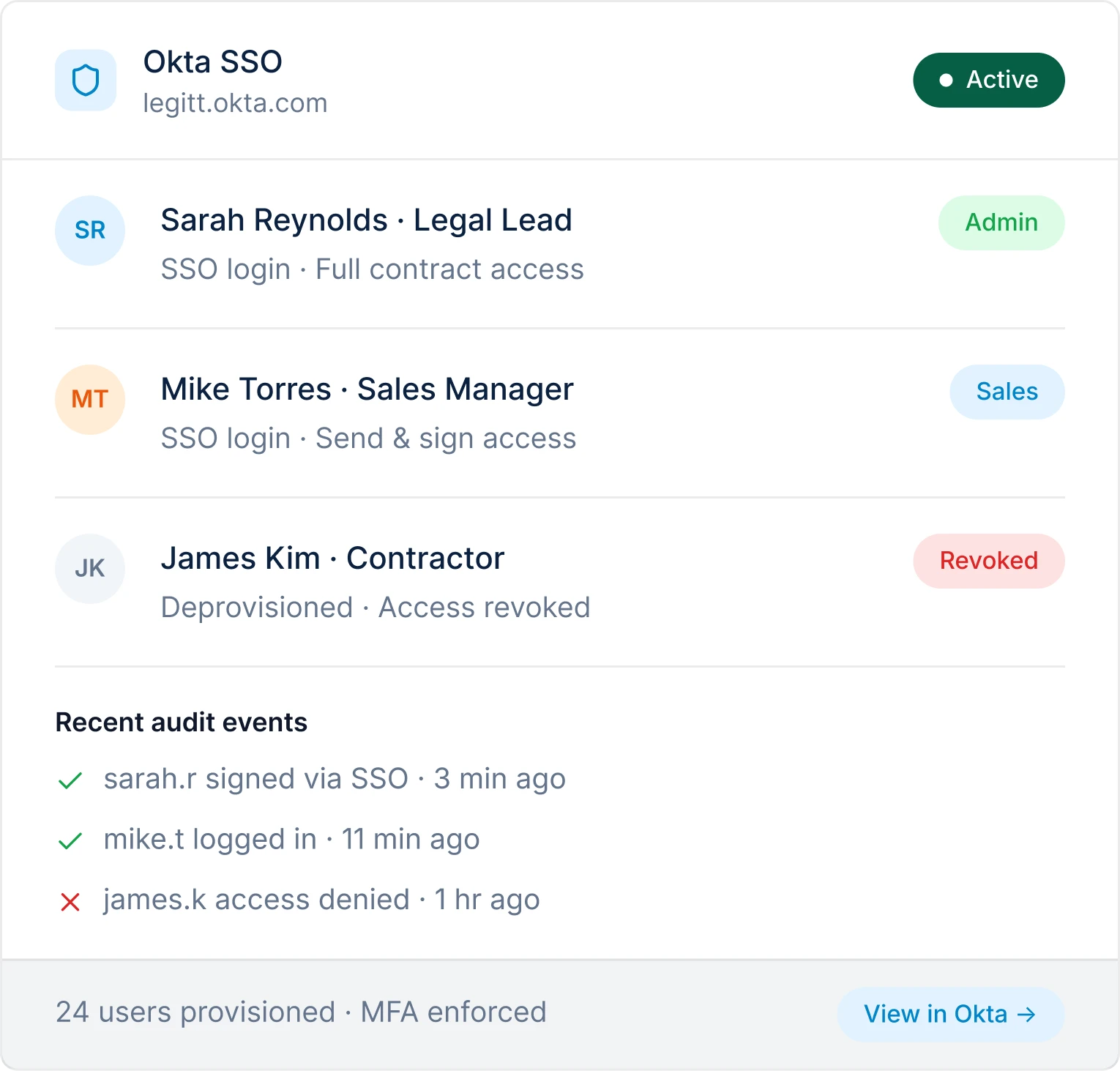Select Mike Torres' MT avatar
The height and width of the screenshot is (1071, 1120).
coord(89,399)
